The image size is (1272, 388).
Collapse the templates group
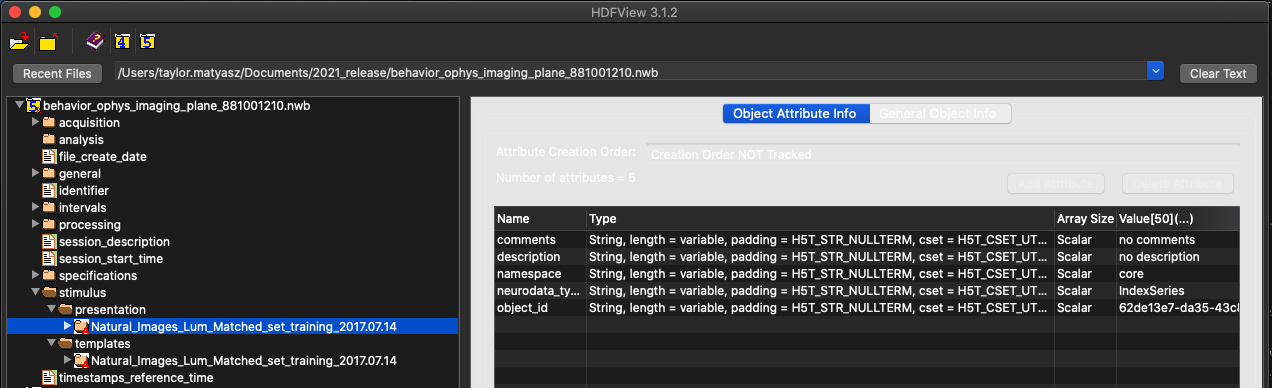[x=52, y=343]
